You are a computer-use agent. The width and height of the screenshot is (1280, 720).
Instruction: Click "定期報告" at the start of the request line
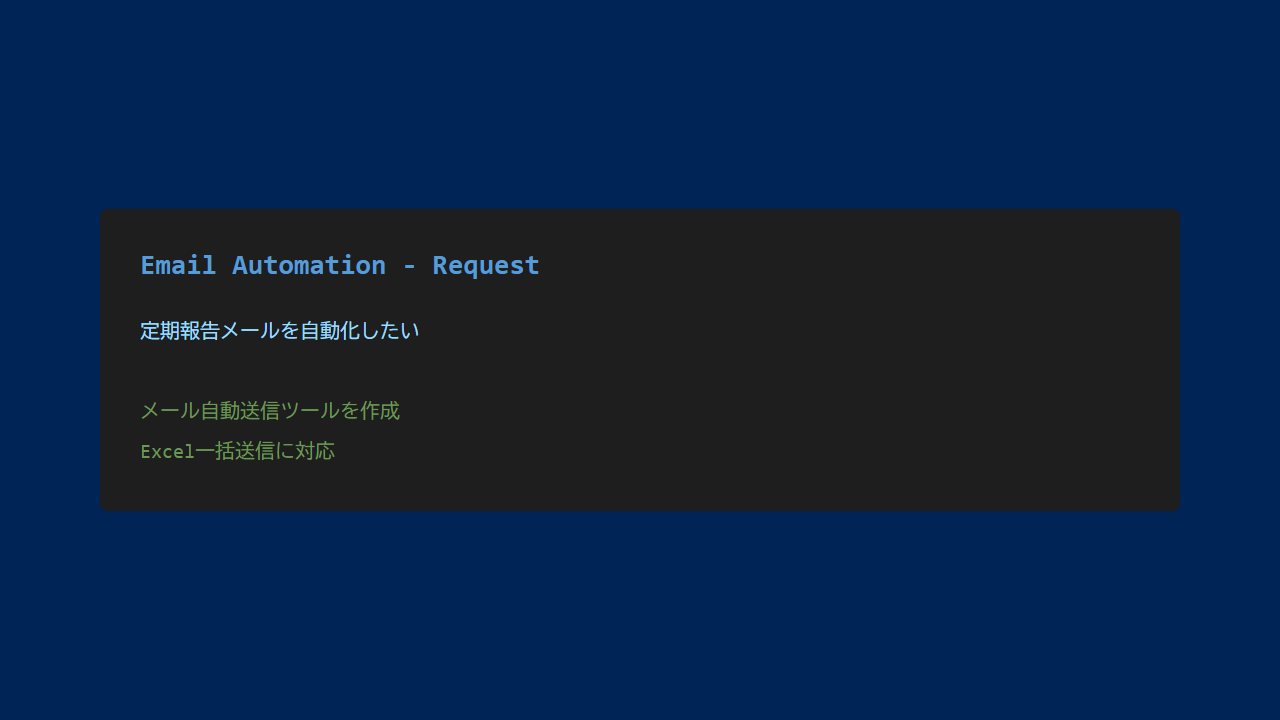tap(180, 331)
